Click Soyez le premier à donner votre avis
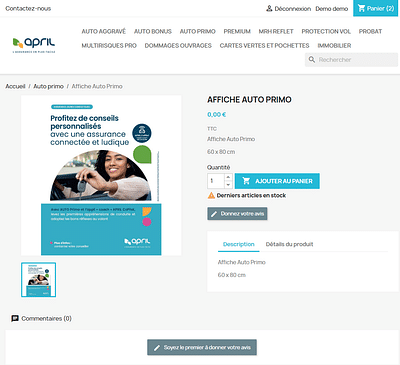This screenshot has width=400, height=365. [x=202, y=347]
